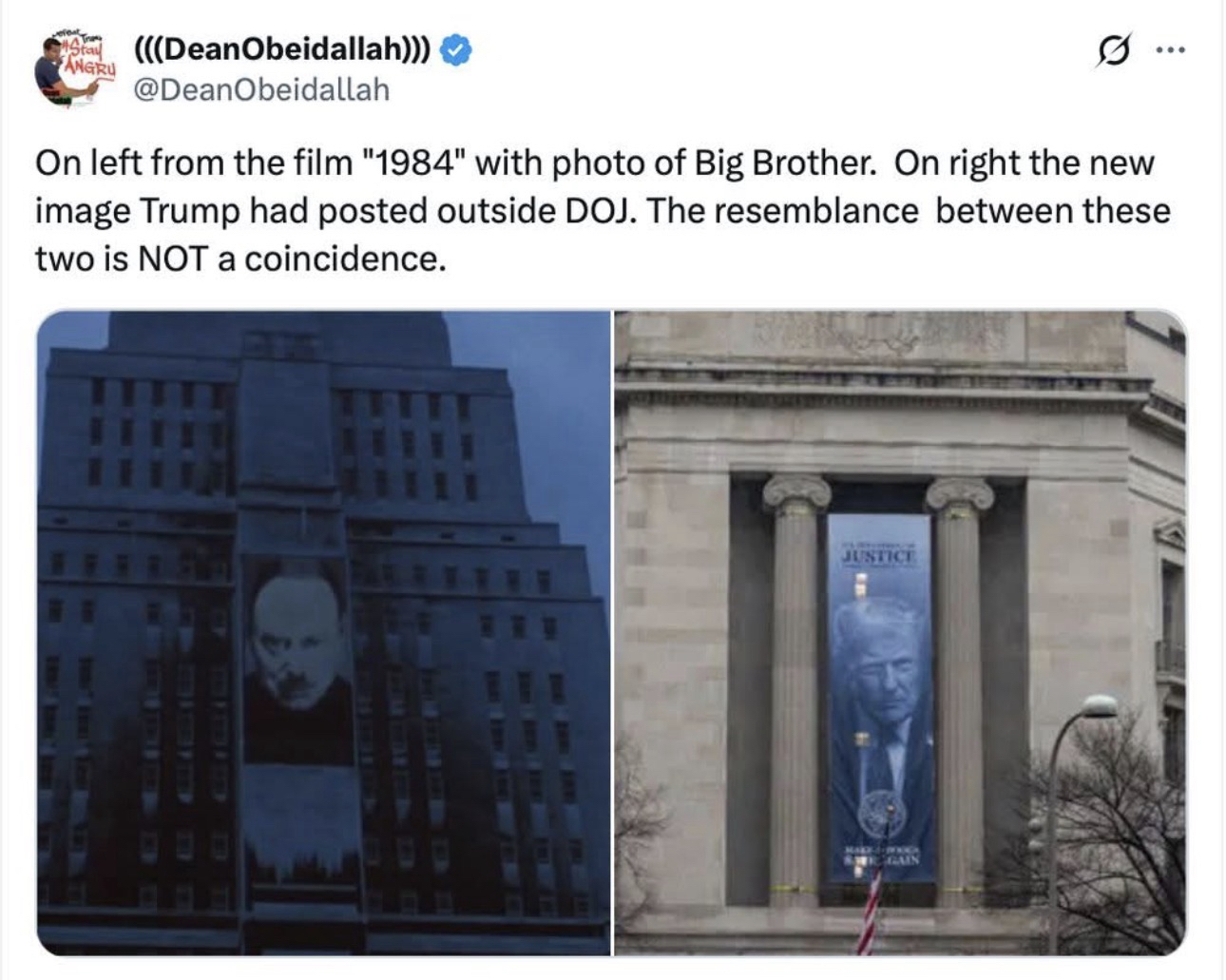
Task: Click the JUSTICE text on the banner
Action: pyautogui.click(x=878, y=554)
